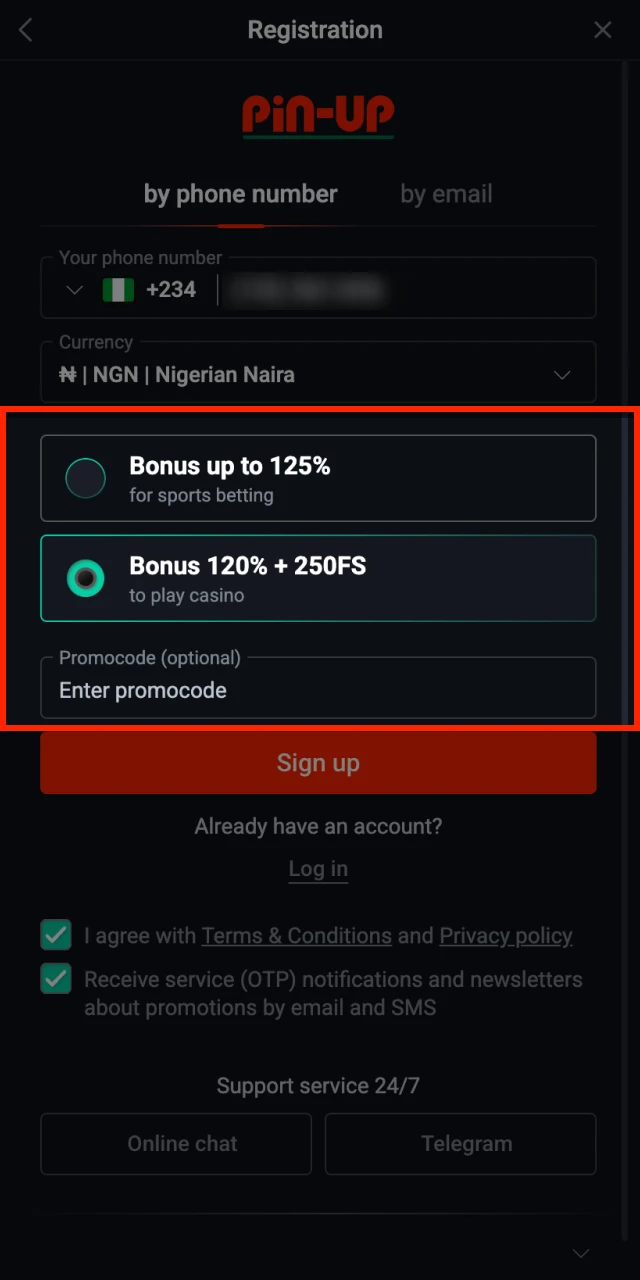640x1280 pixels.
Task: Click the bottom expand chevron
Action: (x=580, y=1253)
